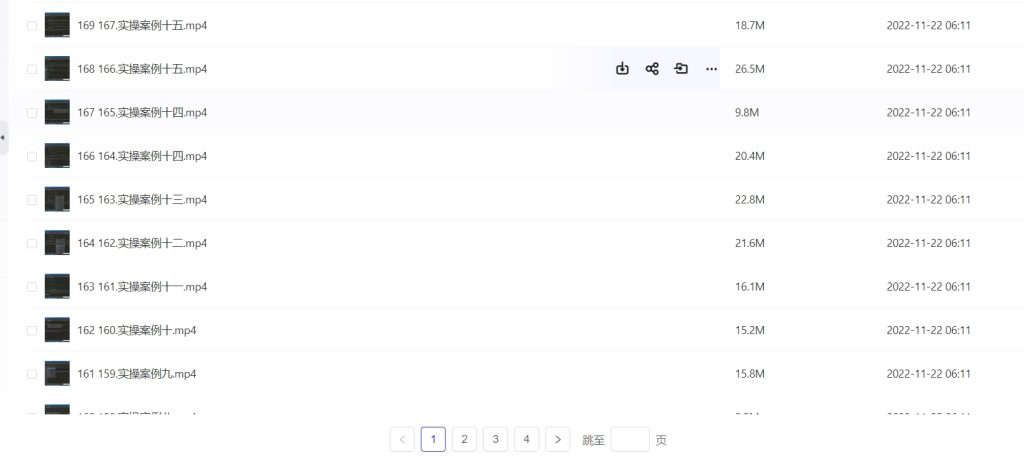The width and height of the screenshot is (1024, 461).
Task: Click the move-to-folder icon in hovered row
Action: tap(681, 69)
